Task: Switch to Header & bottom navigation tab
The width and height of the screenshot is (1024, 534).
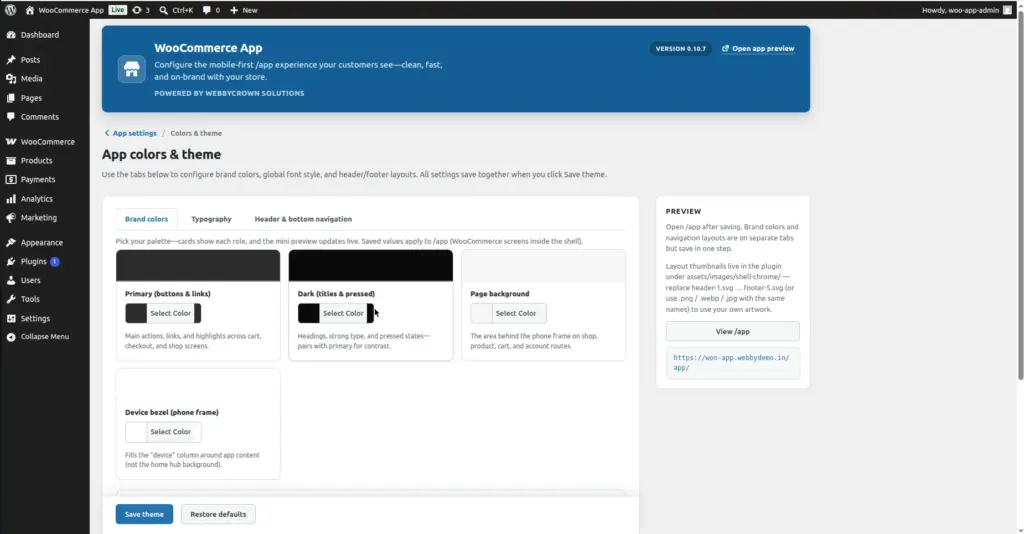Action: [303, 219]
